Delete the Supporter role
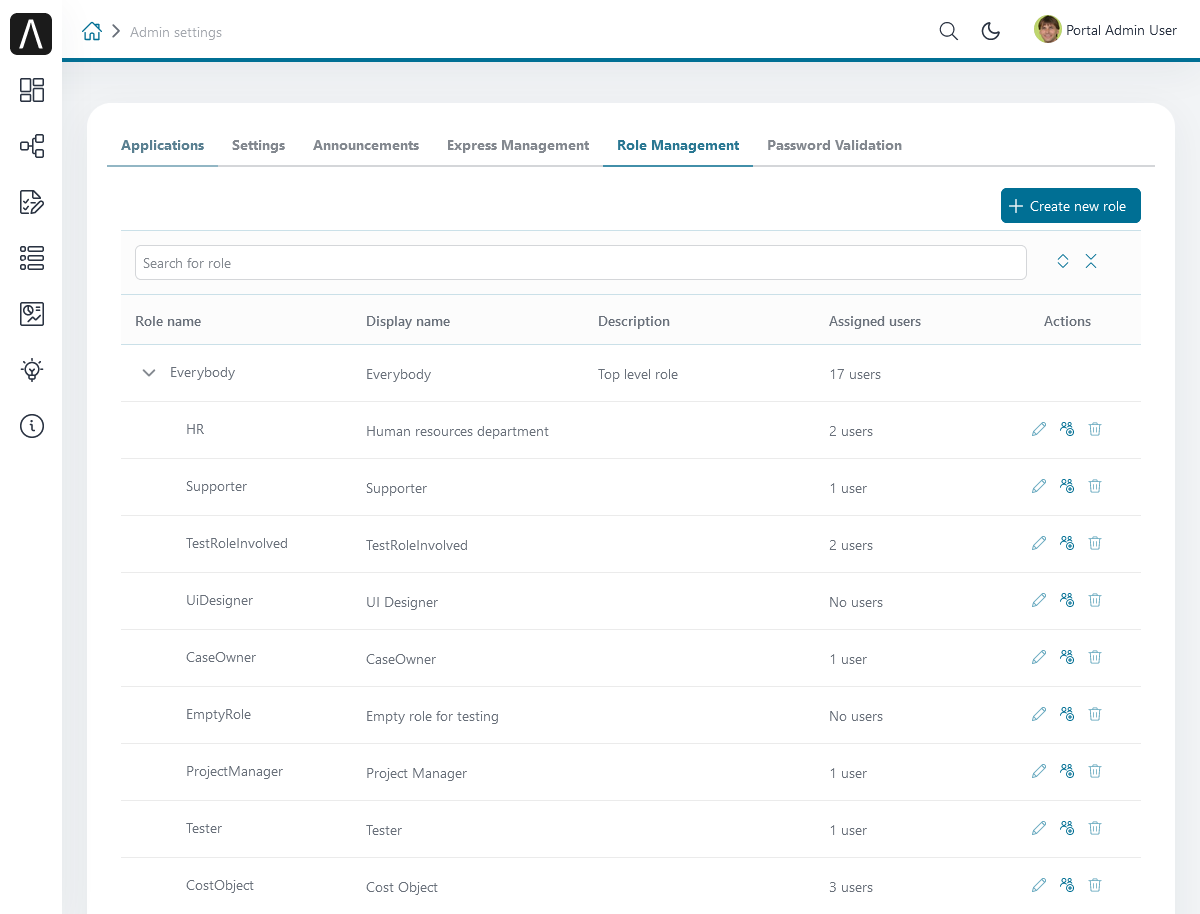This screenshot has height=914, width=1200. (x=1095, y=486)
